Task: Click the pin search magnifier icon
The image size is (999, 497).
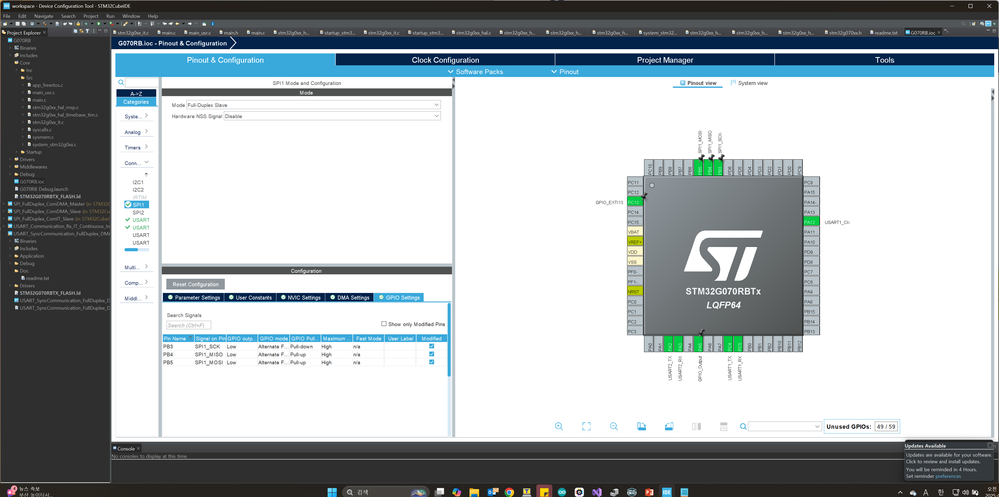Action: [743, 426]
